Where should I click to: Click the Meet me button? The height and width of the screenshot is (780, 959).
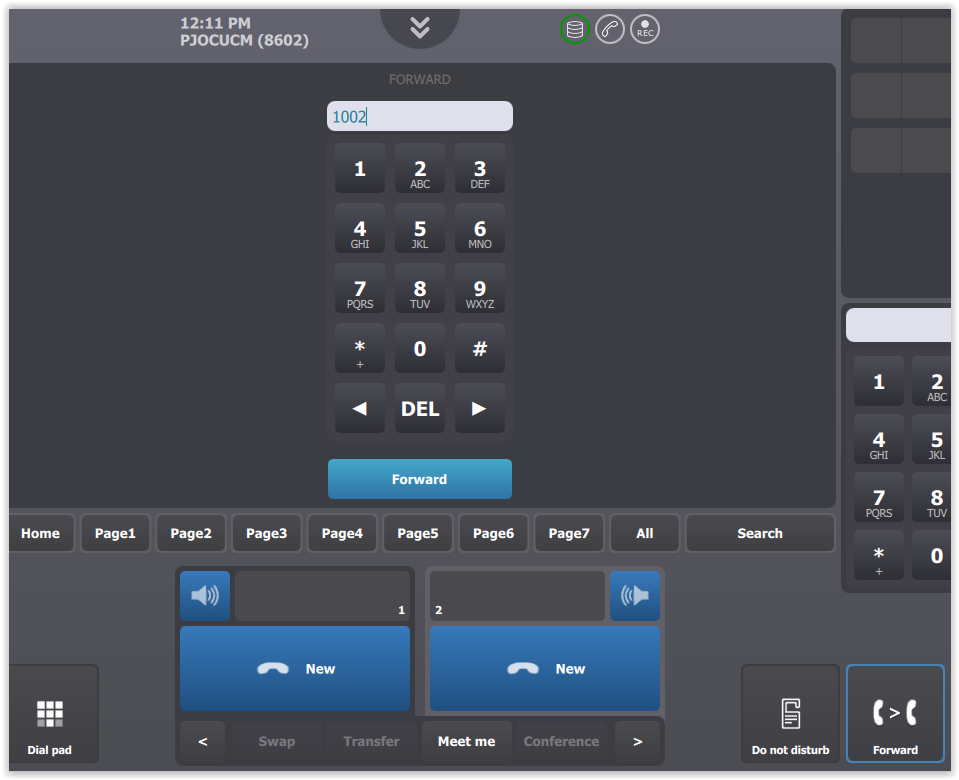click(466, 741)
